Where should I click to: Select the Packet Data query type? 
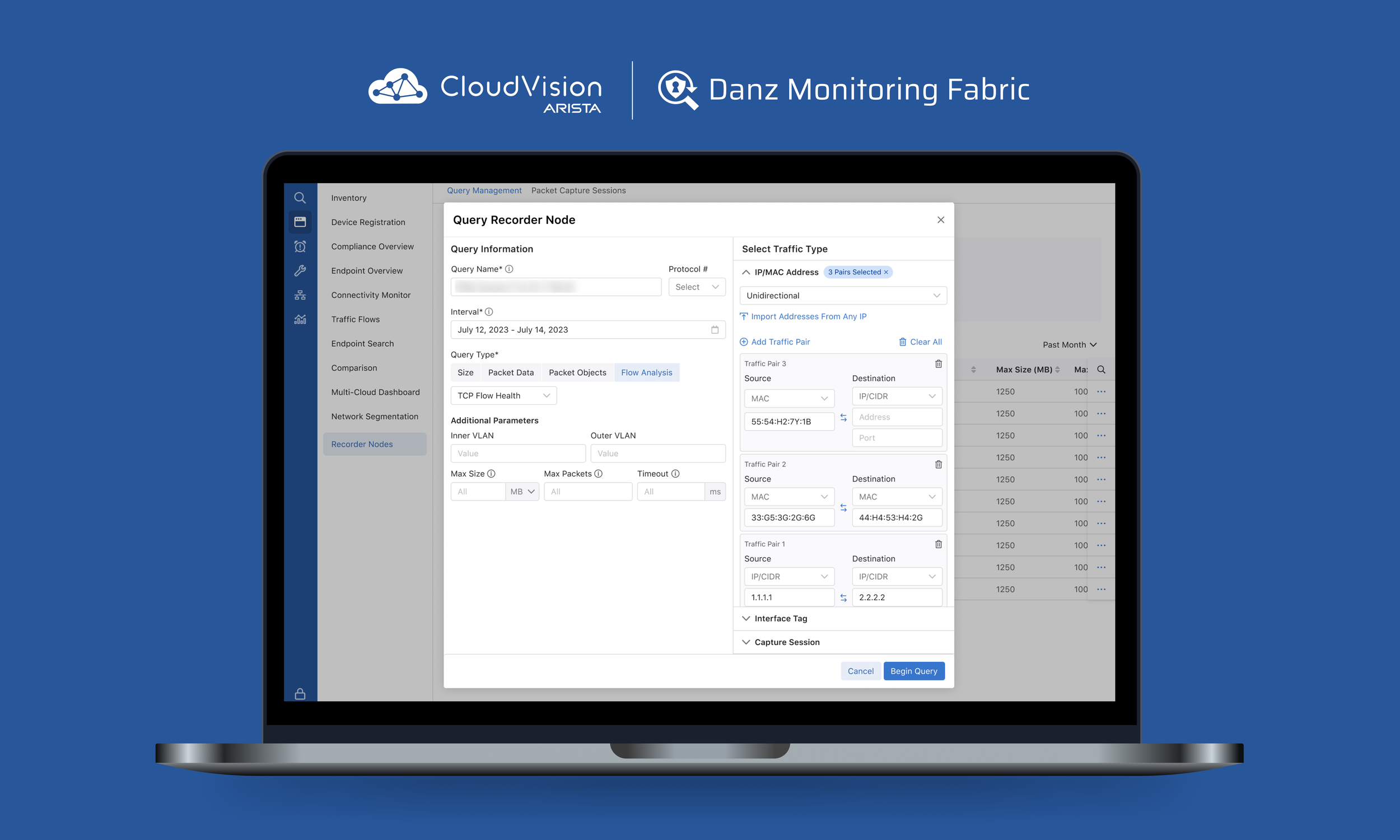[x=510, y=372]
